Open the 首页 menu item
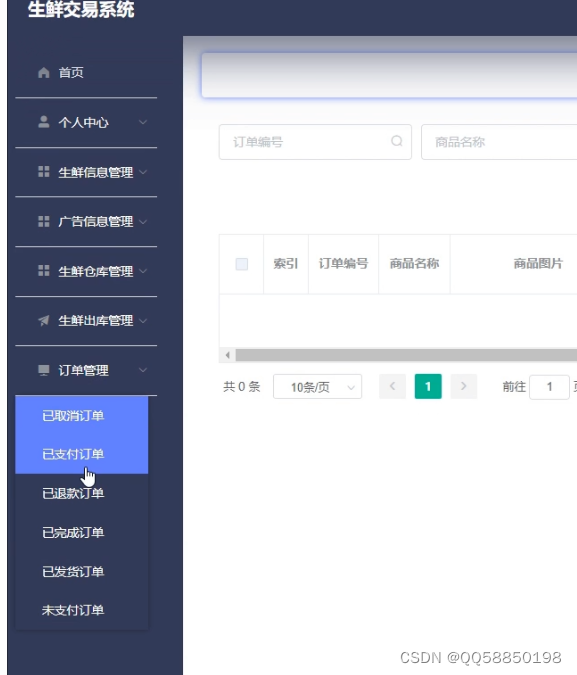Image resolution: width=577 pixels, height=675 pixels. [86, 73]
